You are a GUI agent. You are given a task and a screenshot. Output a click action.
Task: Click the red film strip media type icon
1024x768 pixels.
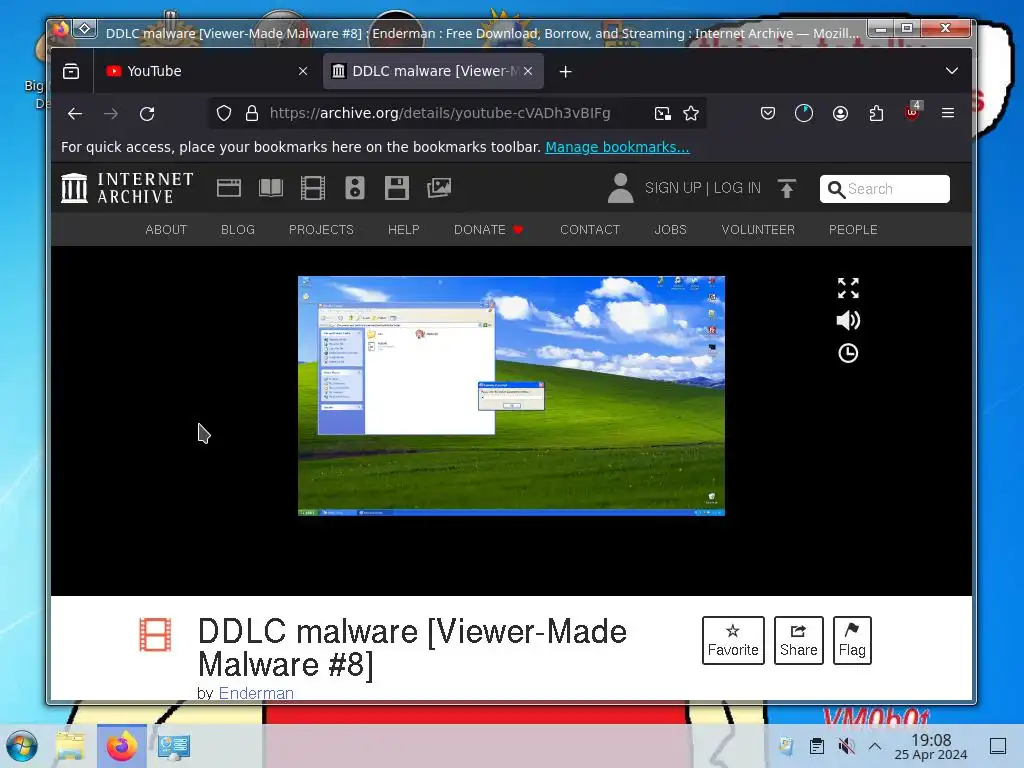pos(155,635)
